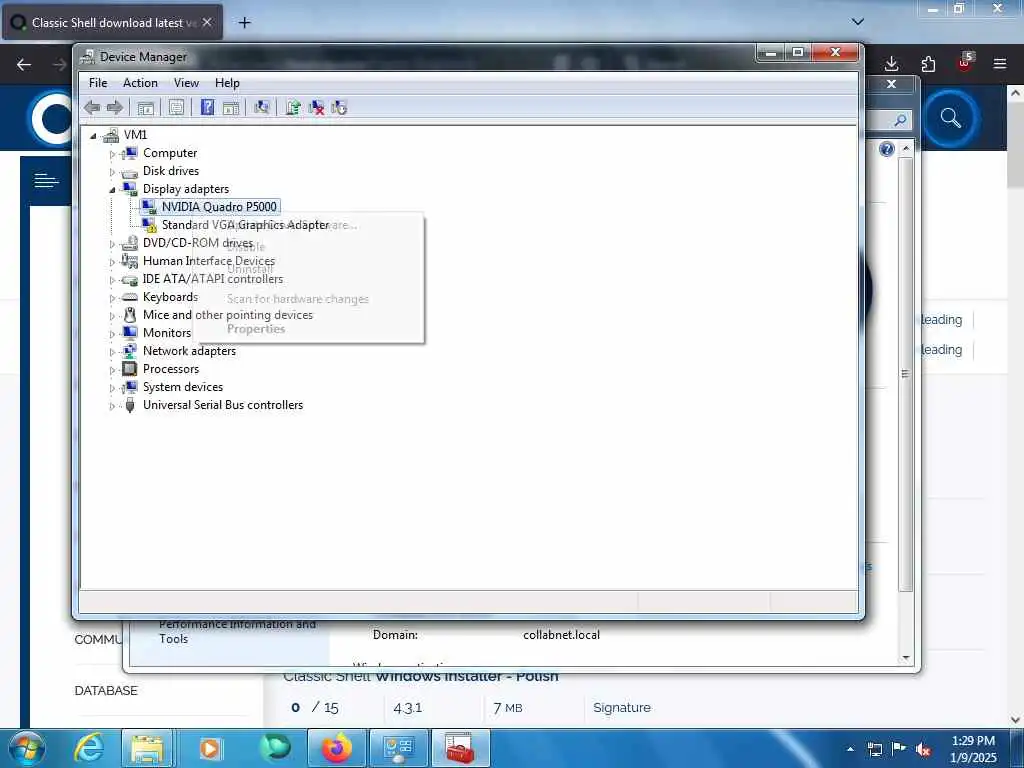This screenshot has width=1024, height=768.
Task: Open Internet Explorer from the taskbar
Action: point(89,748)
